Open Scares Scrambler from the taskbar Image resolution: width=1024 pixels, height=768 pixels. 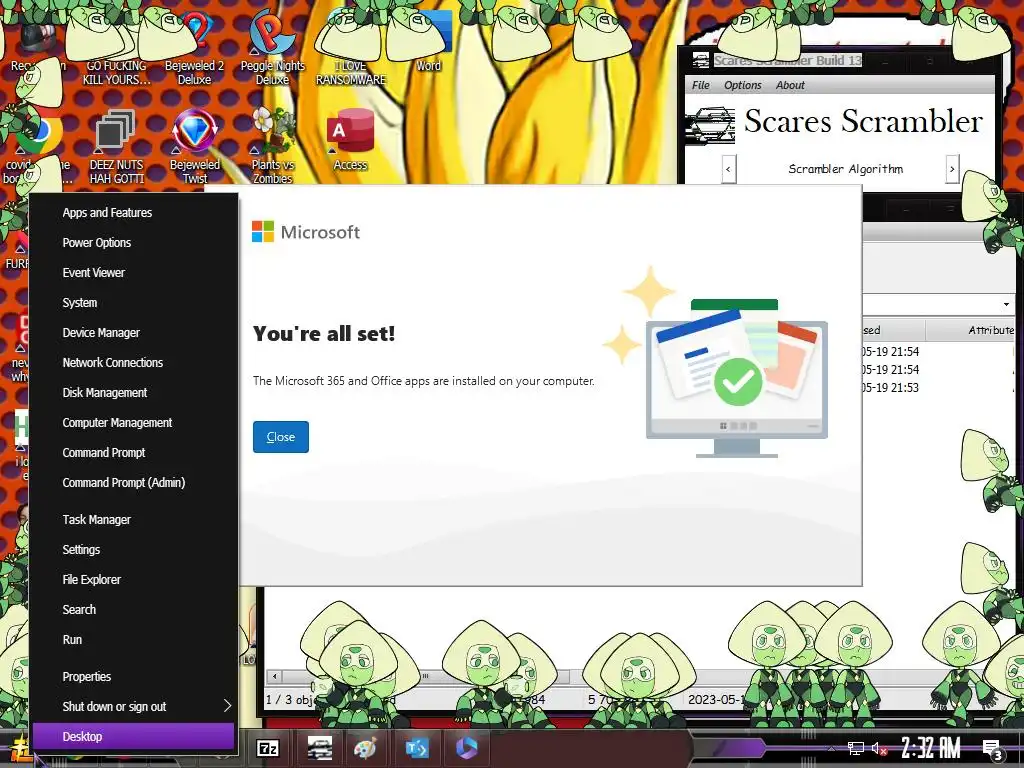pos(319,748)
